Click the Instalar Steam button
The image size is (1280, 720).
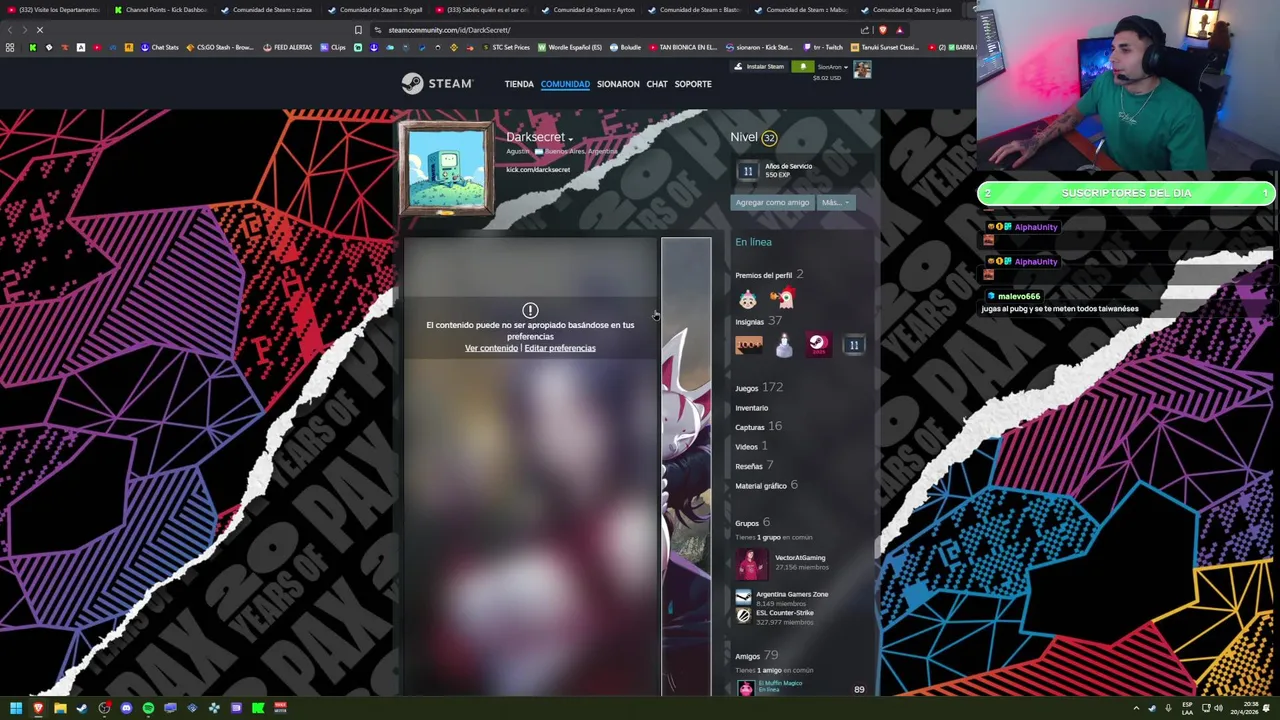[x=760, y=67]
